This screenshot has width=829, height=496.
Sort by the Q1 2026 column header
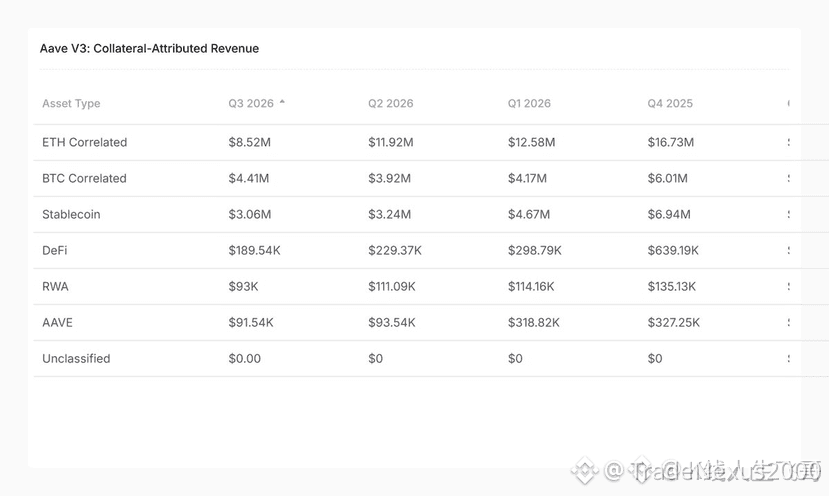pos(529,104)
